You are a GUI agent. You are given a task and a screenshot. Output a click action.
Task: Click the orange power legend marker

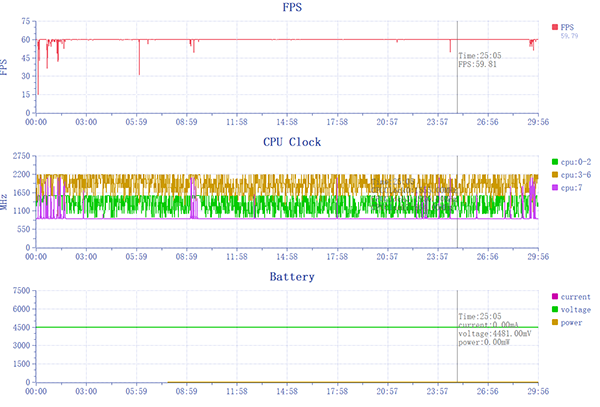[554, 323]
